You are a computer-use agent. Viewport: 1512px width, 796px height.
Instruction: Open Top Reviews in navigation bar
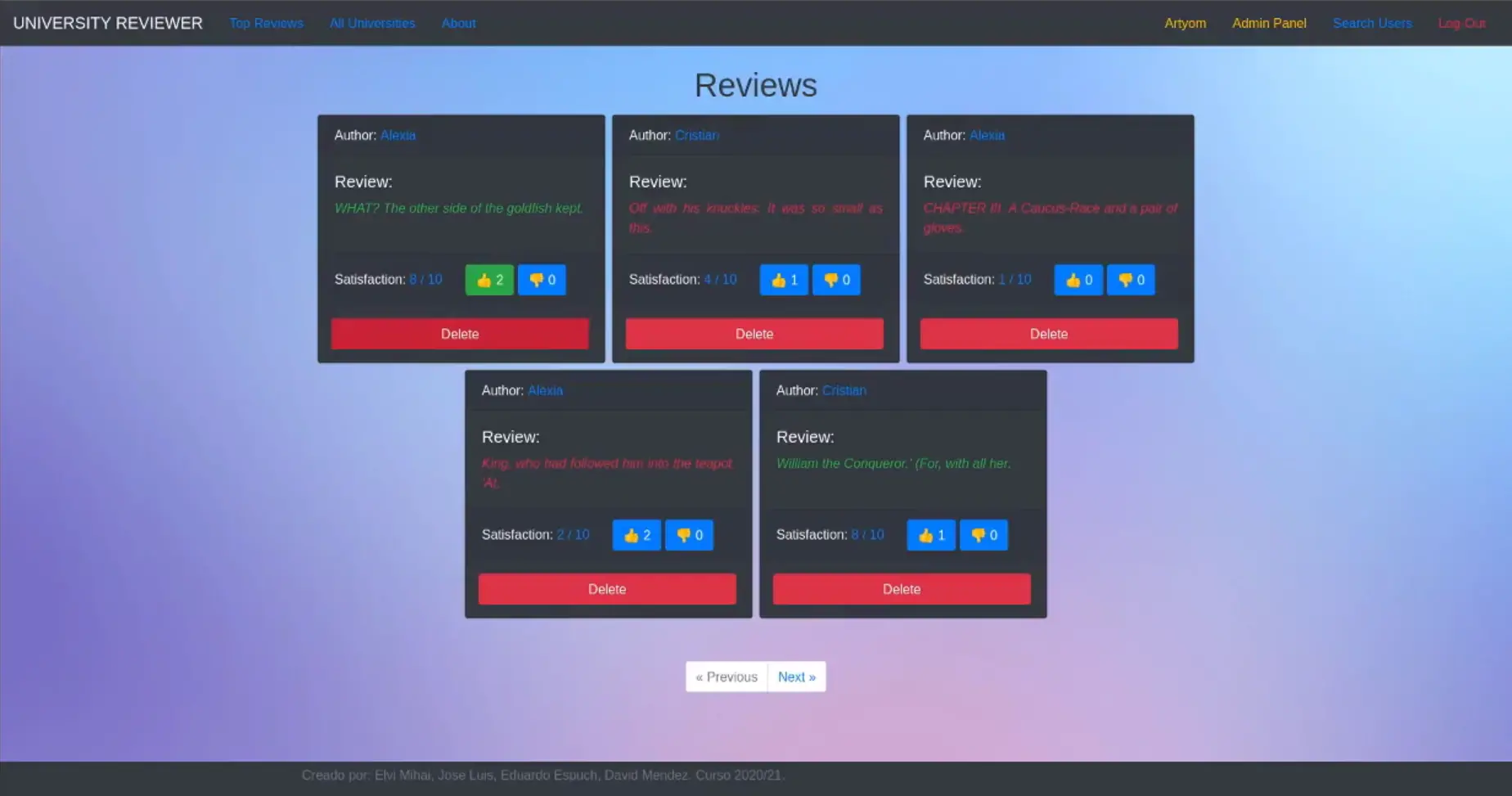coord(266,23)
